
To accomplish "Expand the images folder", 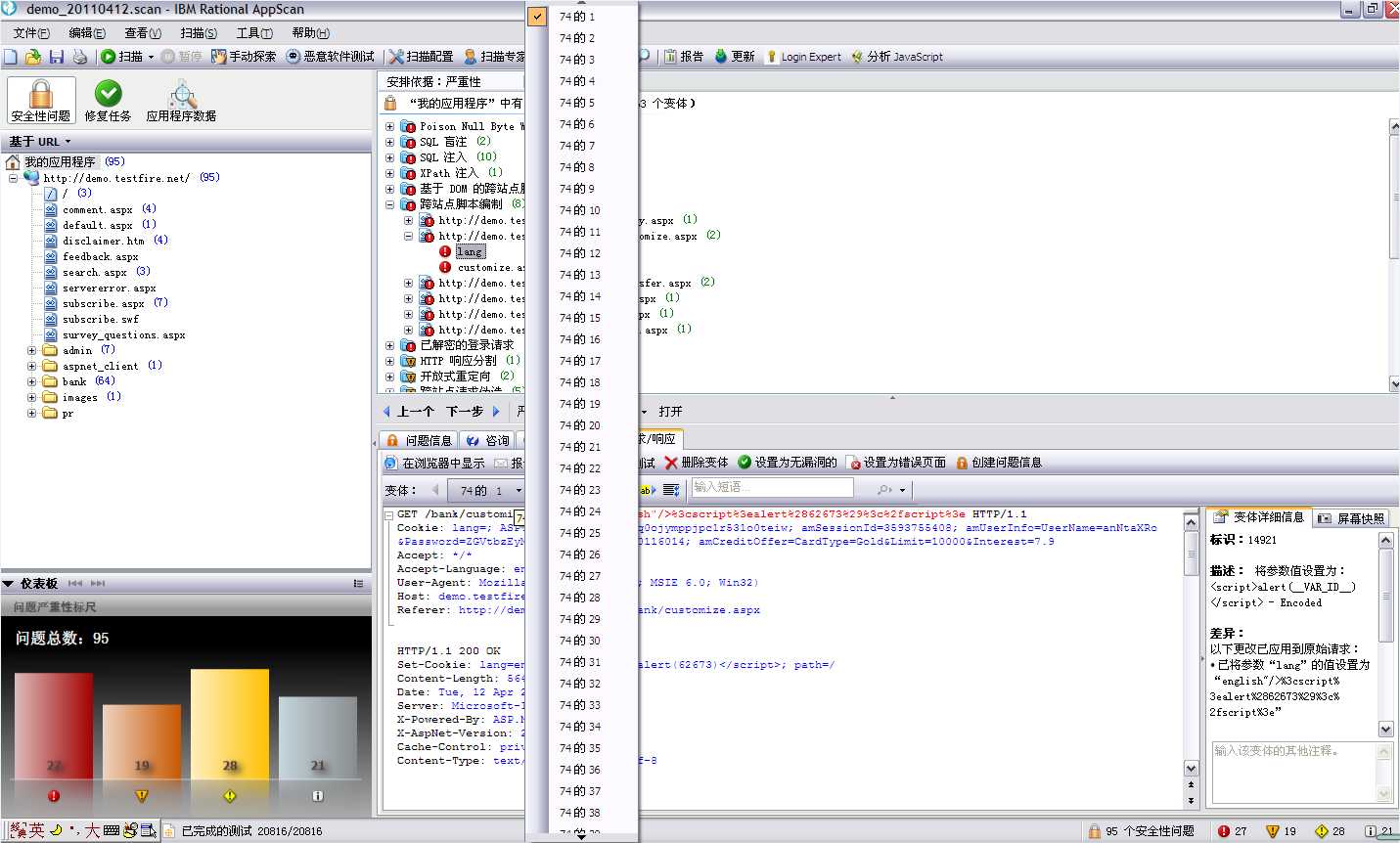I will [31, 397].
